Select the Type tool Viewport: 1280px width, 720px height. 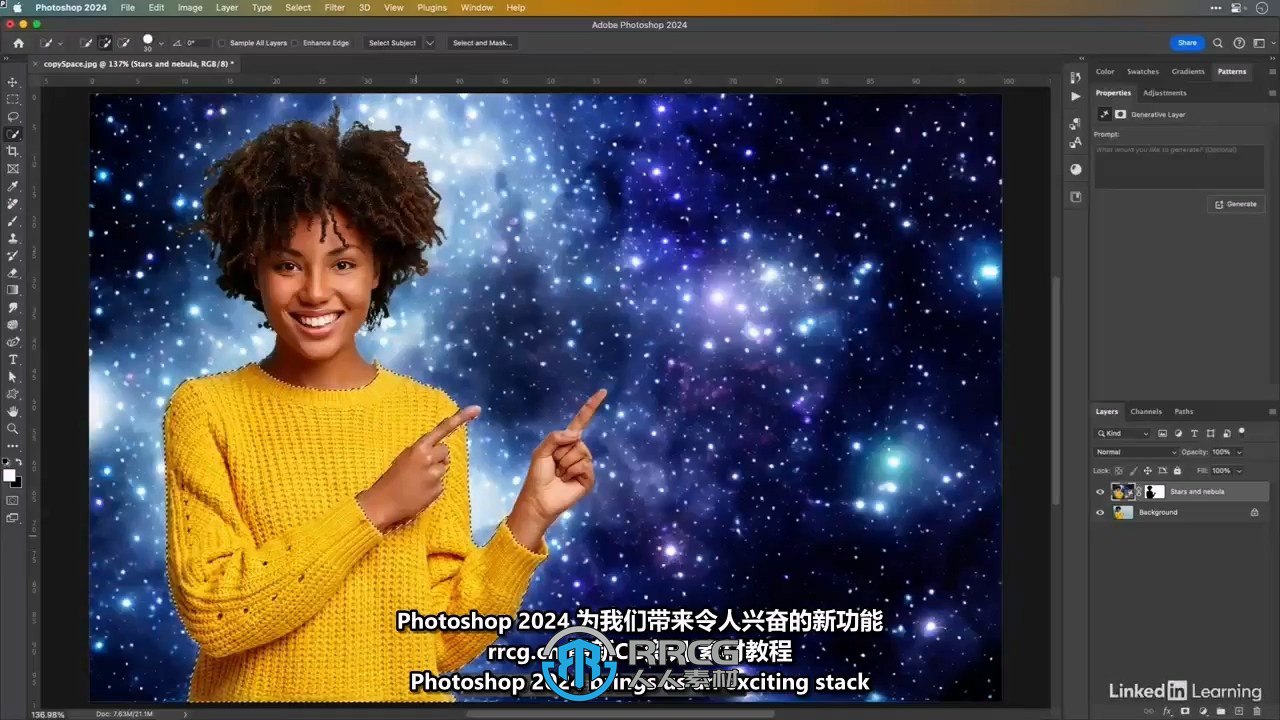tap(13, 359)
